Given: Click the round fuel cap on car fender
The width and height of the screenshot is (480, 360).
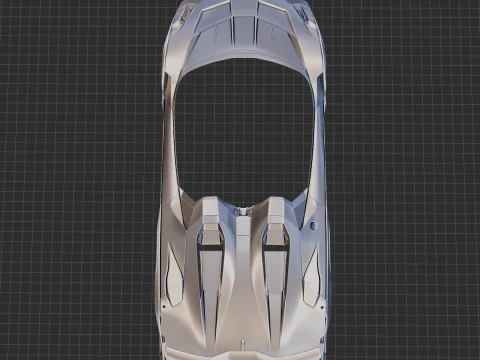Looking at the screenshot, I should 313,225.
